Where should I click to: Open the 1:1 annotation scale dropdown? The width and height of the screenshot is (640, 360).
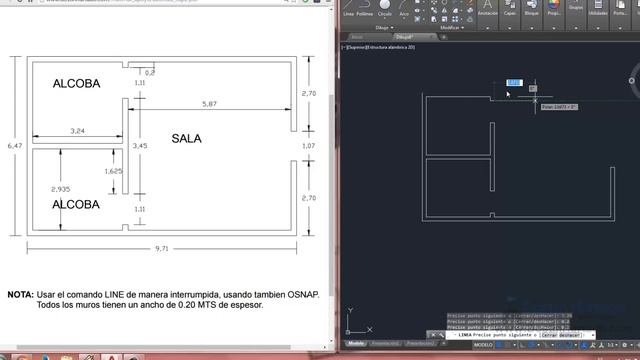(x=613, y=345)
